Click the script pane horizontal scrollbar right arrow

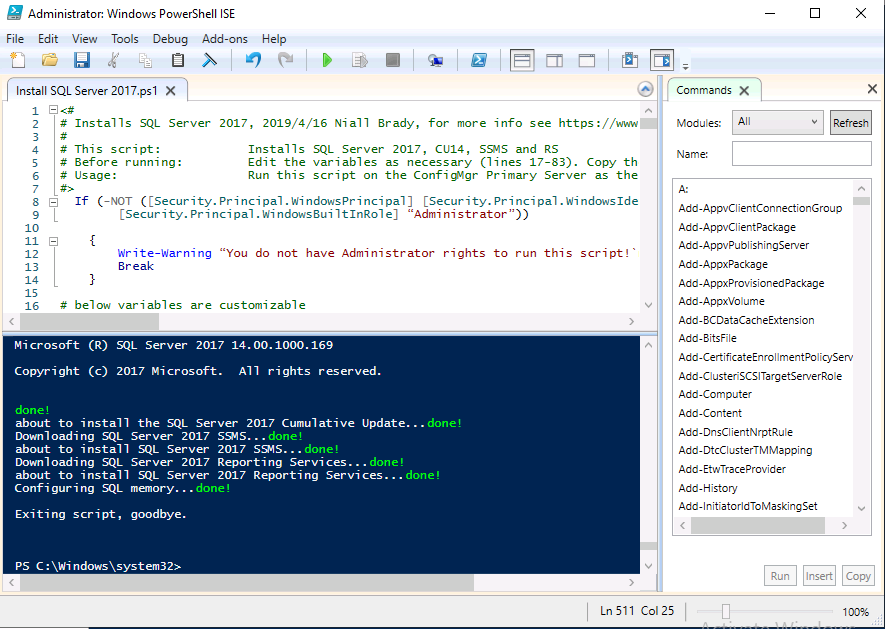point(632,321)
